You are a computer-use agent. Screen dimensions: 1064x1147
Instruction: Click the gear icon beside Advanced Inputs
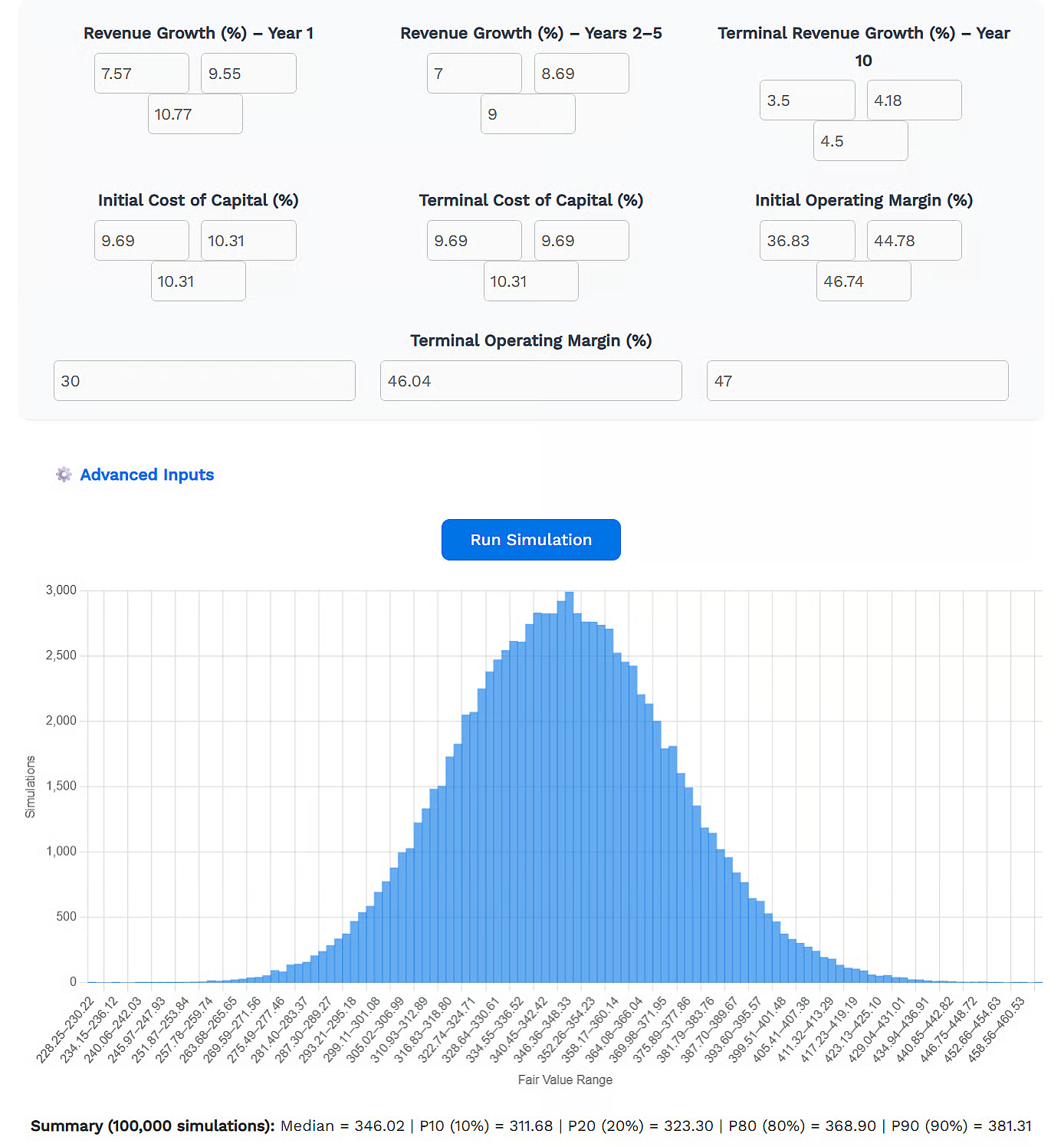(x=64, y=475)
